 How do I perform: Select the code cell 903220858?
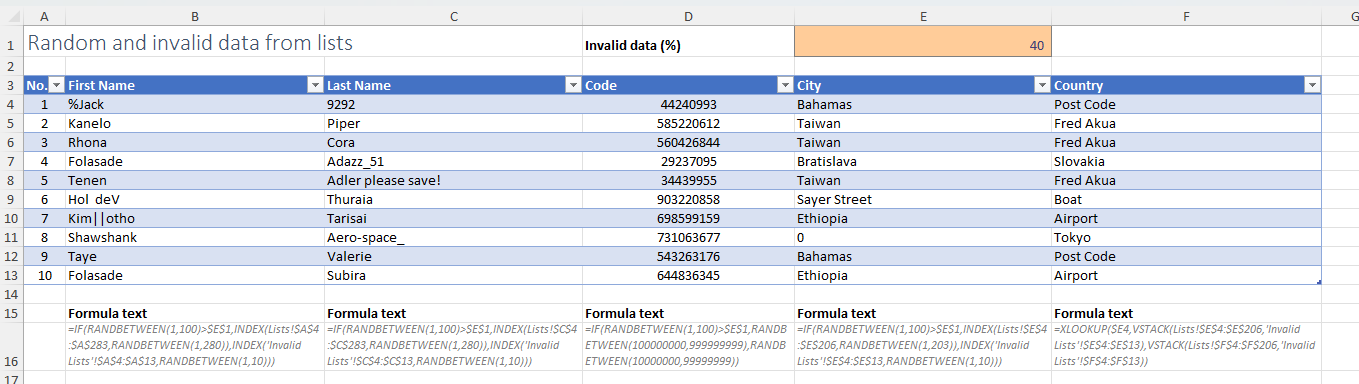(x=688, y=200)
